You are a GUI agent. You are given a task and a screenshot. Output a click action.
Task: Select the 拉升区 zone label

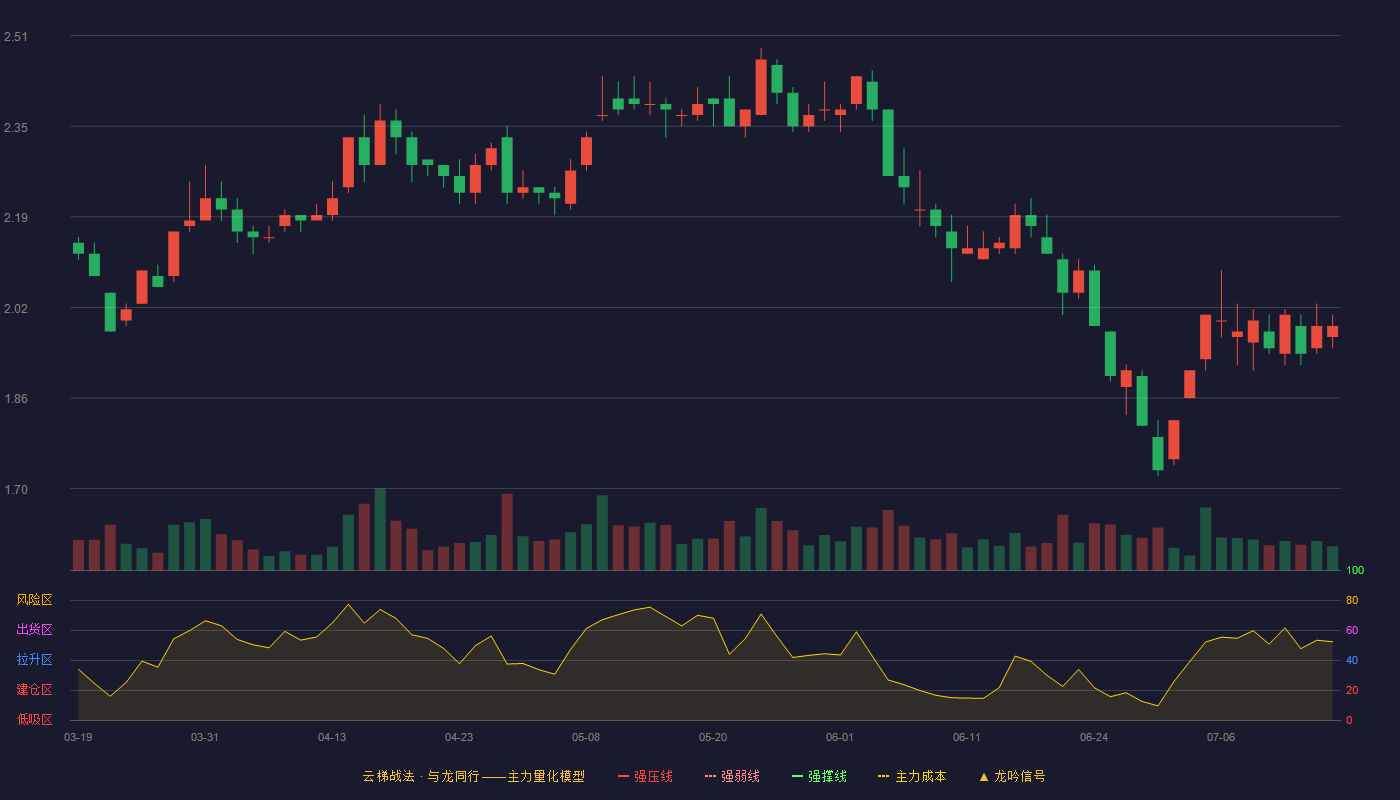coord(34,660)
